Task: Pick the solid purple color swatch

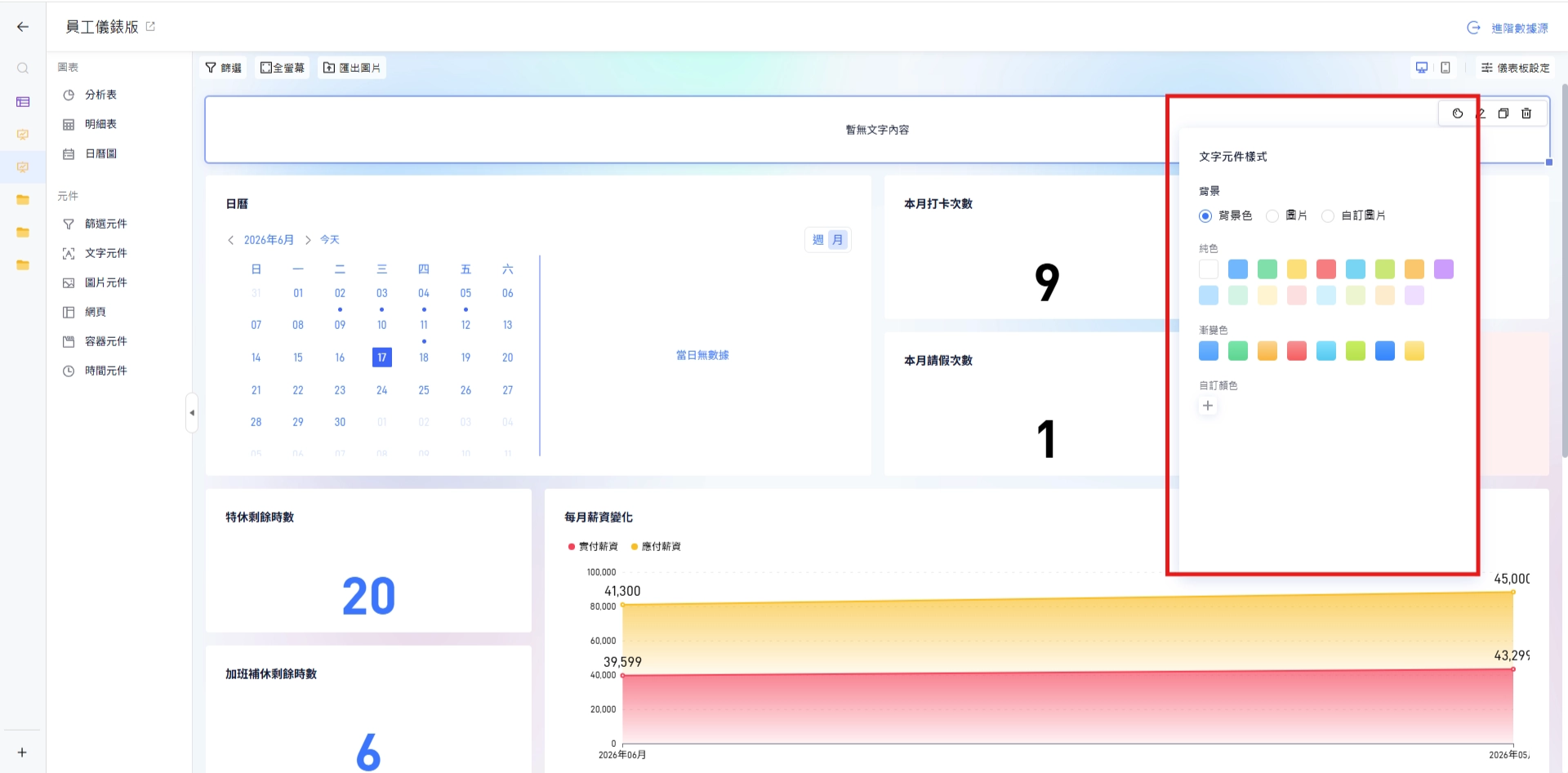Action: pyautogui.click(x=1444, y=269)
